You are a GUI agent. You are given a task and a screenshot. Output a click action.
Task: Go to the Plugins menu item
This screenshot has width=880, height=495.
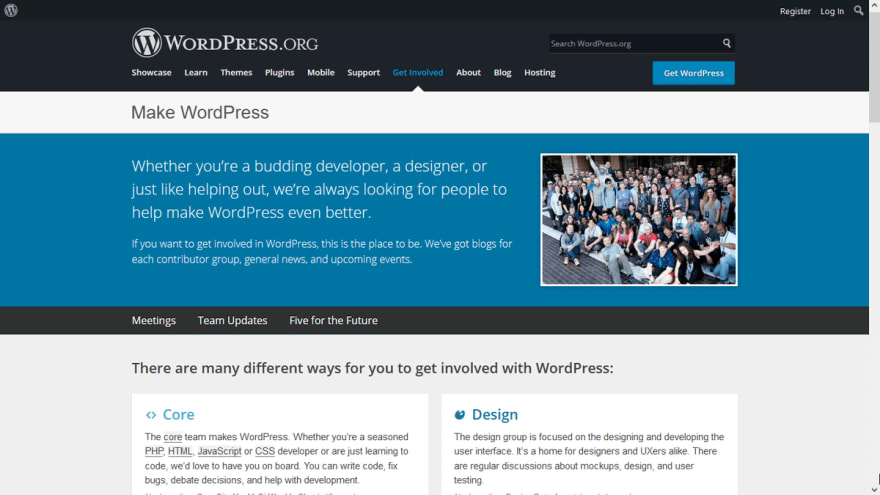point(279,72)
